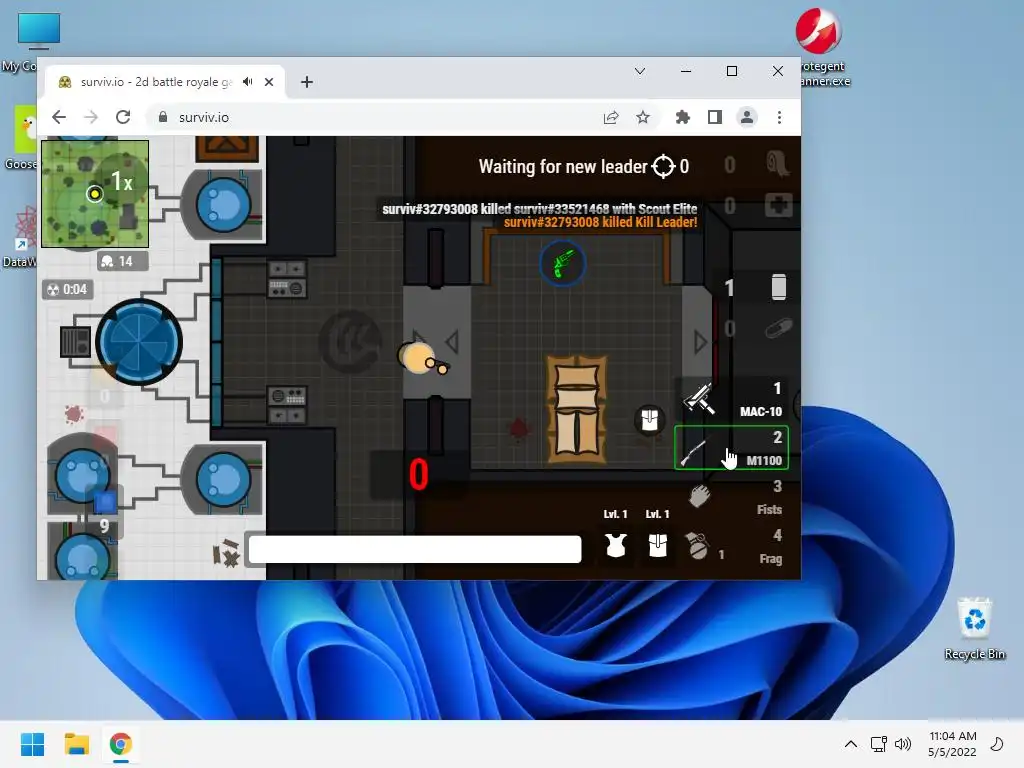This screenshot has height=768, width=1024.
Task: Click the player character
Action: [x=417, y=358]
